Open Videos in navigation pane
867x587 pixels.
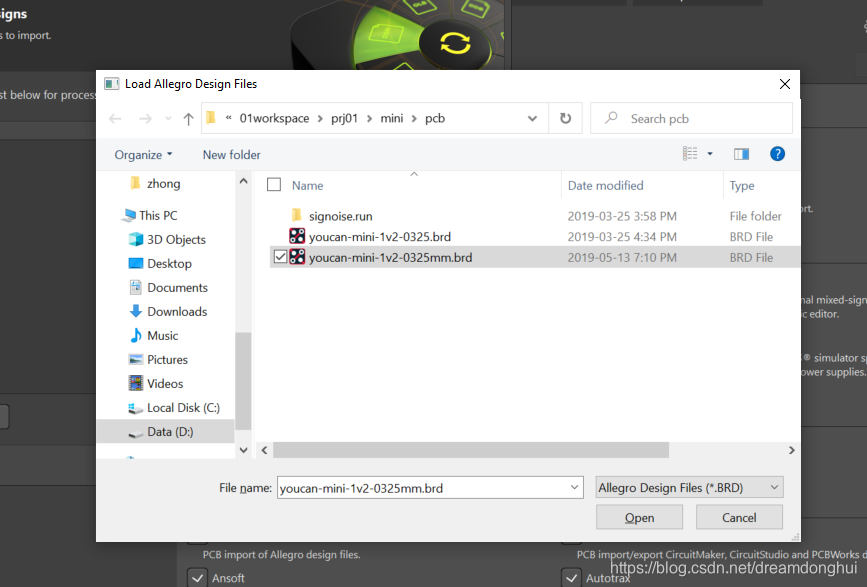tap(165, 384)
